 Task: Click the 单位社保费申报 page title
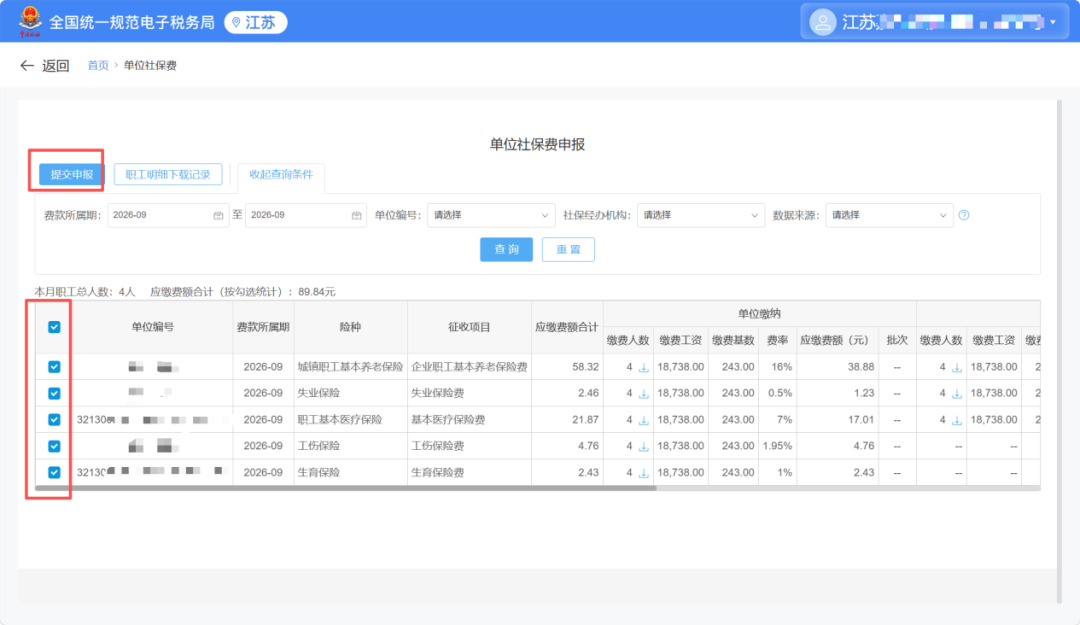[x=537, y=145]
